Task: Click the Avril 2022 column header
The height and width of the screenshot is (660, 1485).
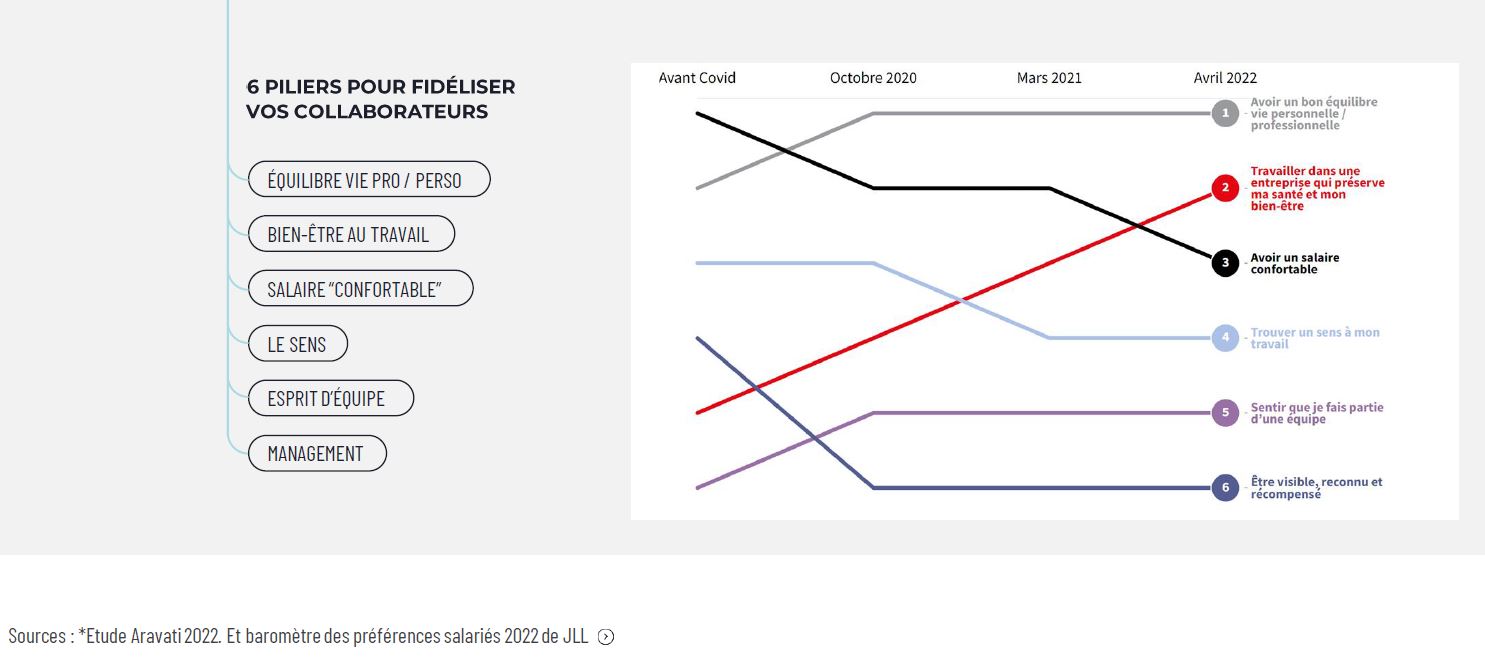Action: point(1225,78)
